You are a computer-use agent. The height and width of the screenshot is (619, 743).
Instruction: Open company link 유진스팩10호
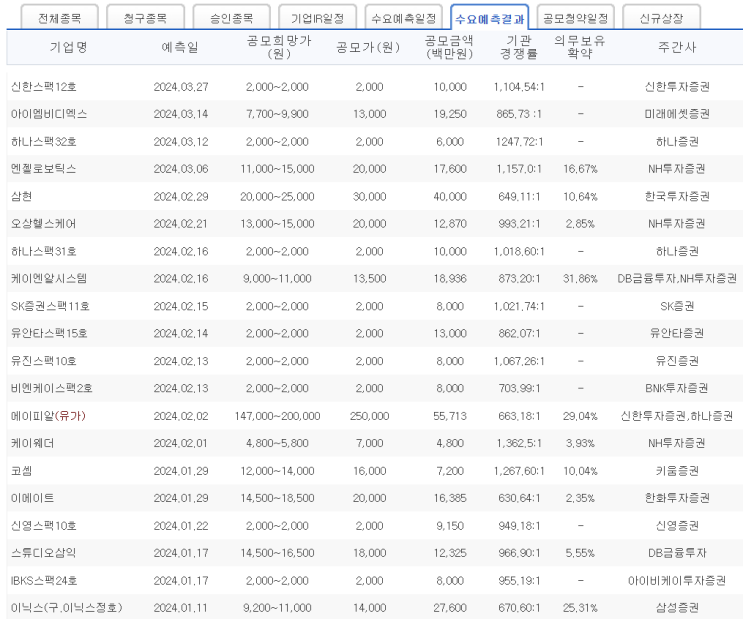[x=44, y=361]
